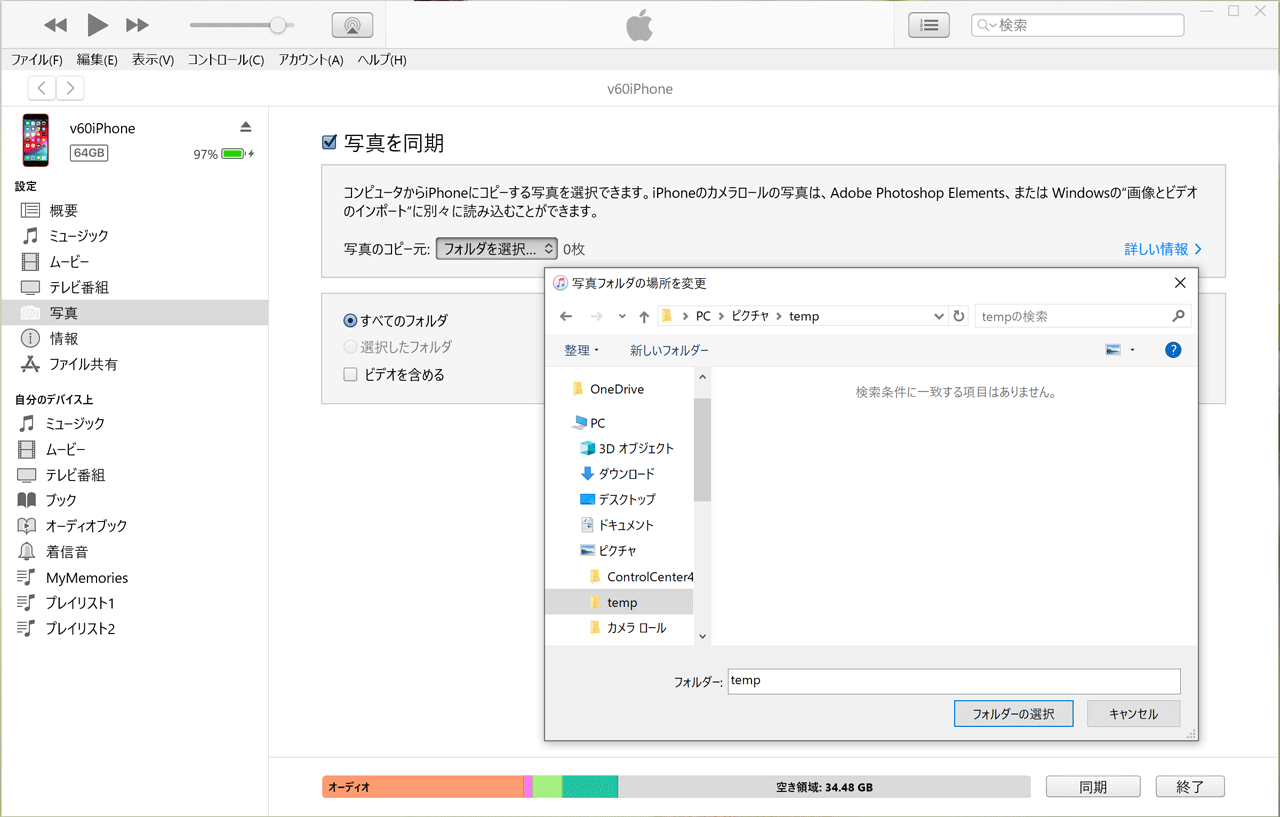Screen dimensions: 1280x817
Task: Click 新しいフォルダー button
Action: click(x=669, y=350)
